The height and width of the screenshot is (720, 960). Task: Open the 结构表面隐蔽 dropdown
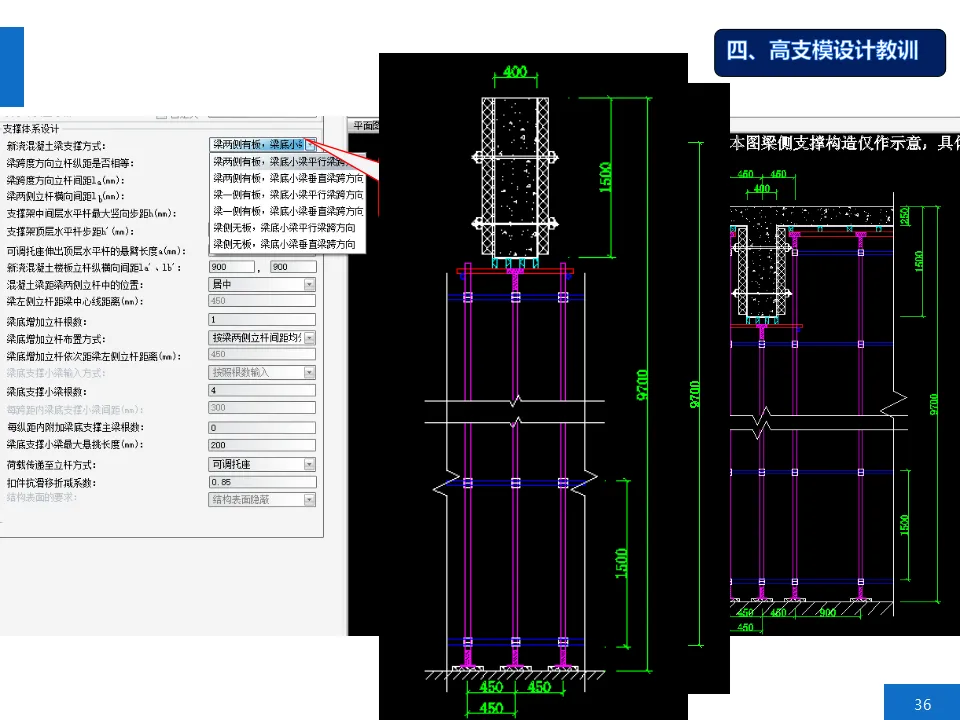point(310,500)
